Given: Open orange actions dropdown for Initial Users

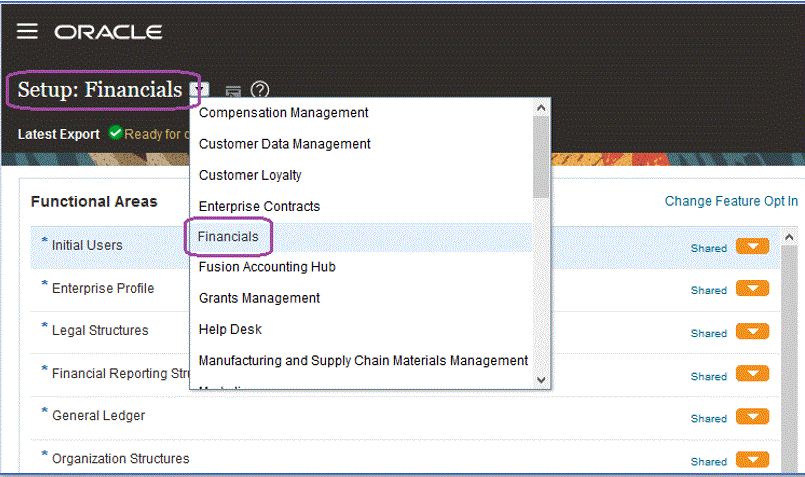Looking at the screenshot, I should (x=752, y=246).
